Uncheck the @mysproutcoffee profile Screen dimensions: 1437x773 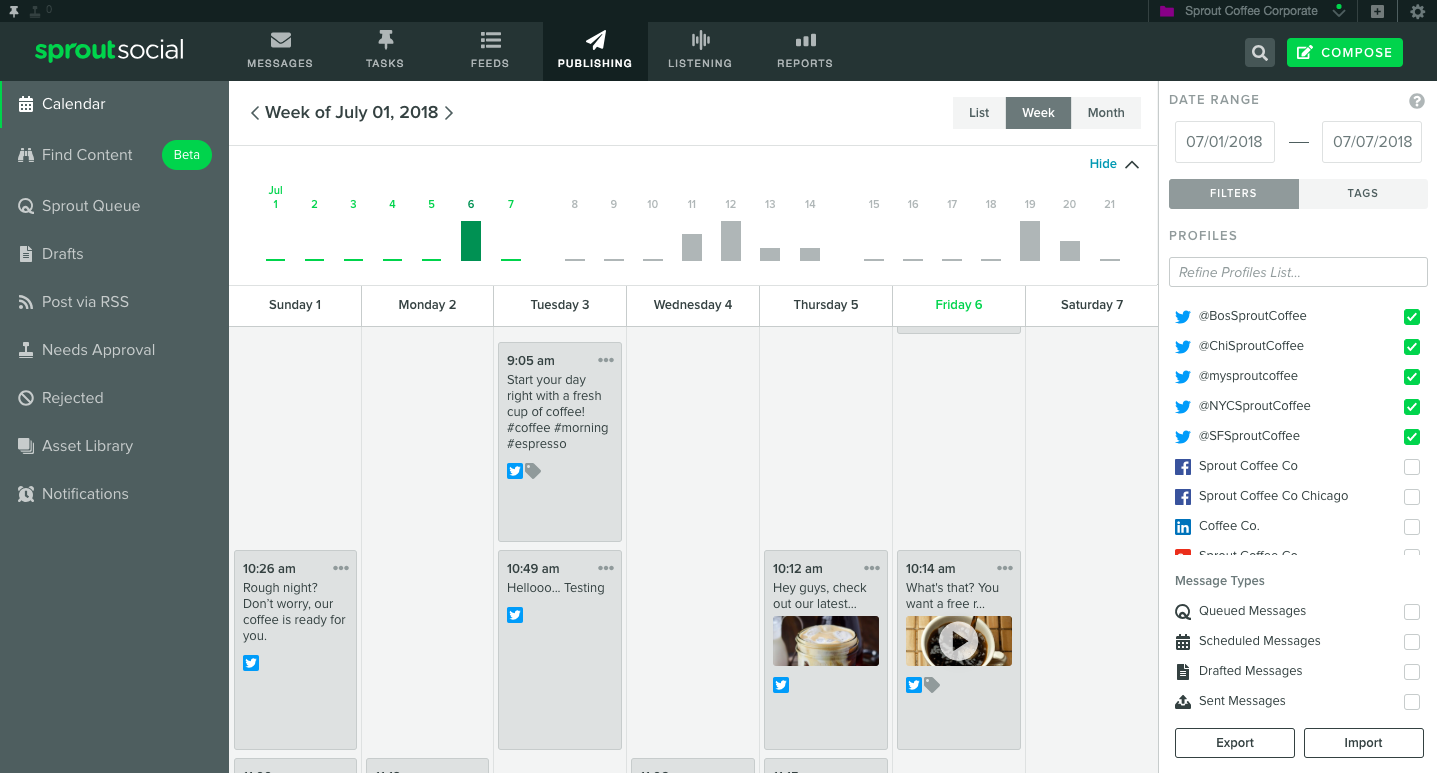[1412, 377]
